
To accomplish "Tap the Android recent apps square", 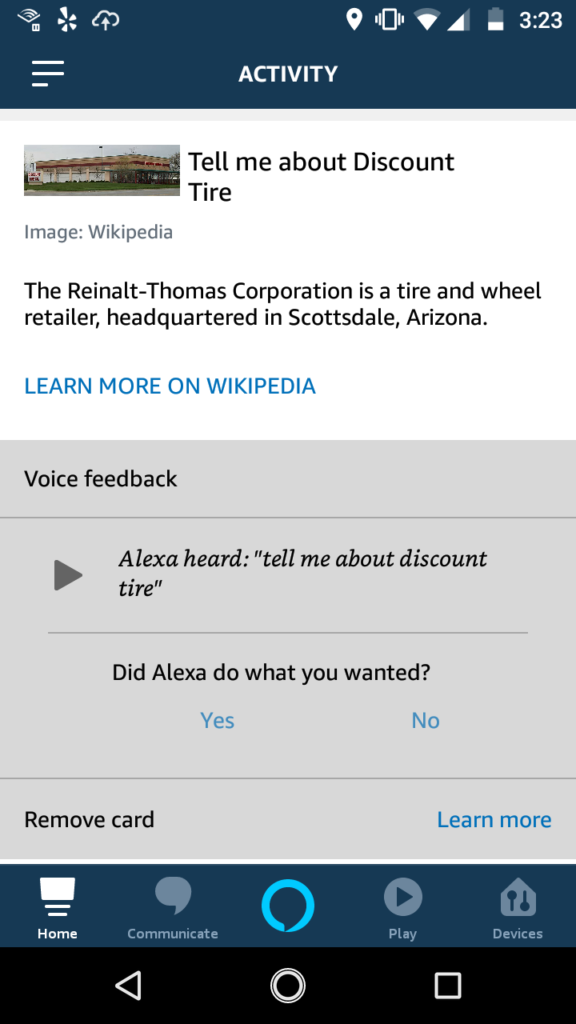I will coord(448,985).
